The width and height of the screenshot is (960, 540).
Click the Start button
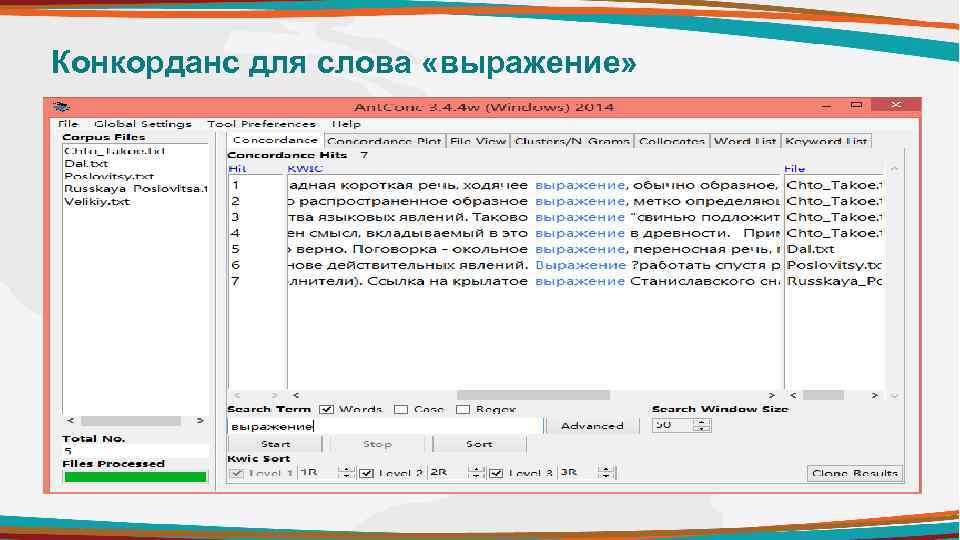pos(276,444)
